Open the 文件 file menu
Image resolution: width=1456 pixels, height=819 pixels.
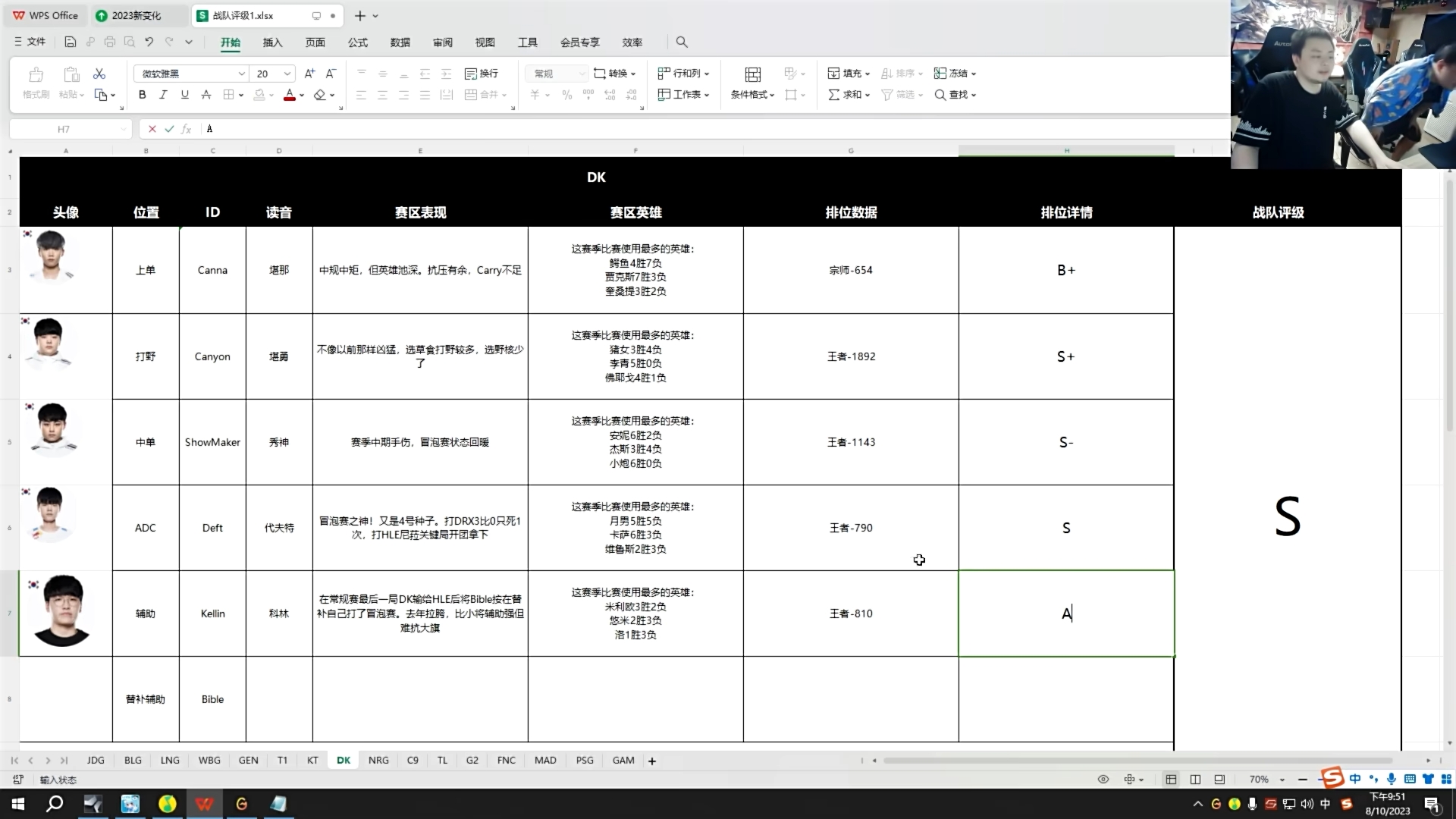(30, 42)
